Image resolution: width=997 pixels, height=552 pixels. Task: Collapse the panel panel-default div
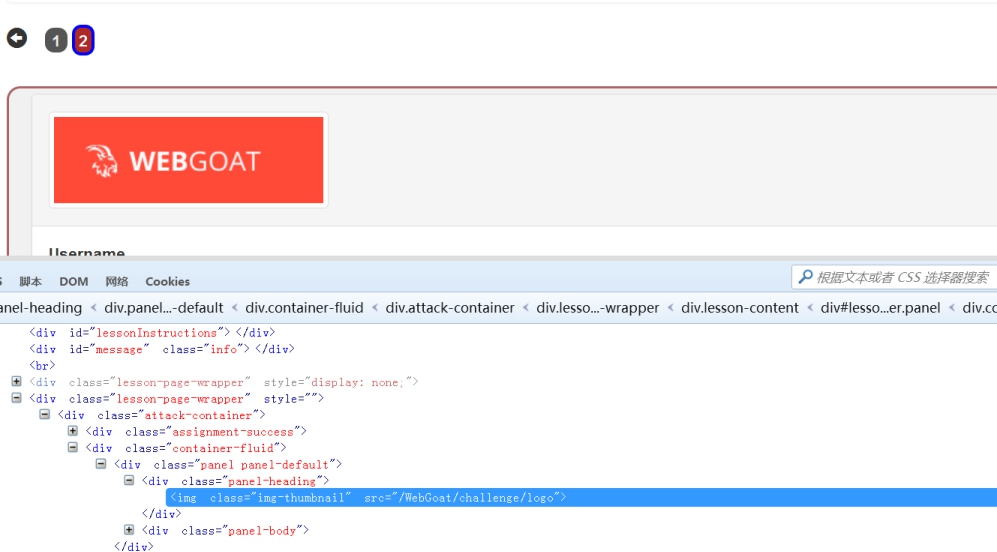100,464
